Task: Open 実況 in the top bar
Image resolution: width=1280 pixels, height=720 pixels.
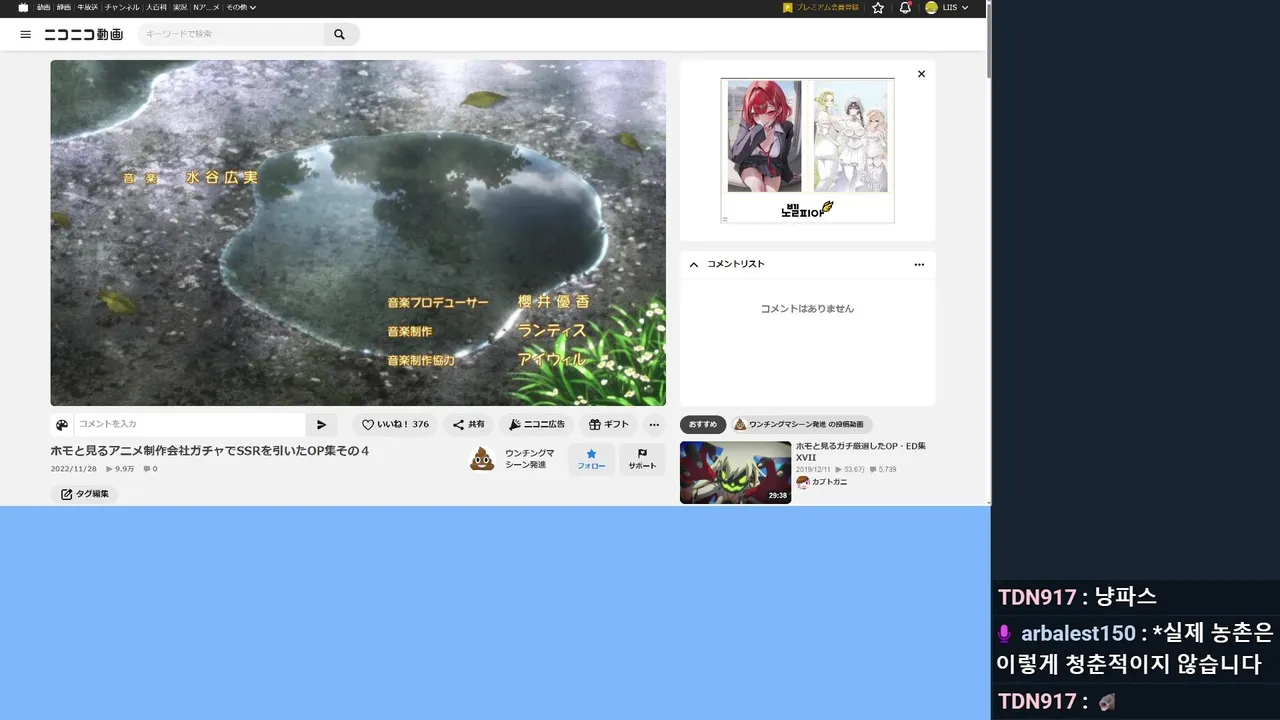Action: tap(180, 7)
